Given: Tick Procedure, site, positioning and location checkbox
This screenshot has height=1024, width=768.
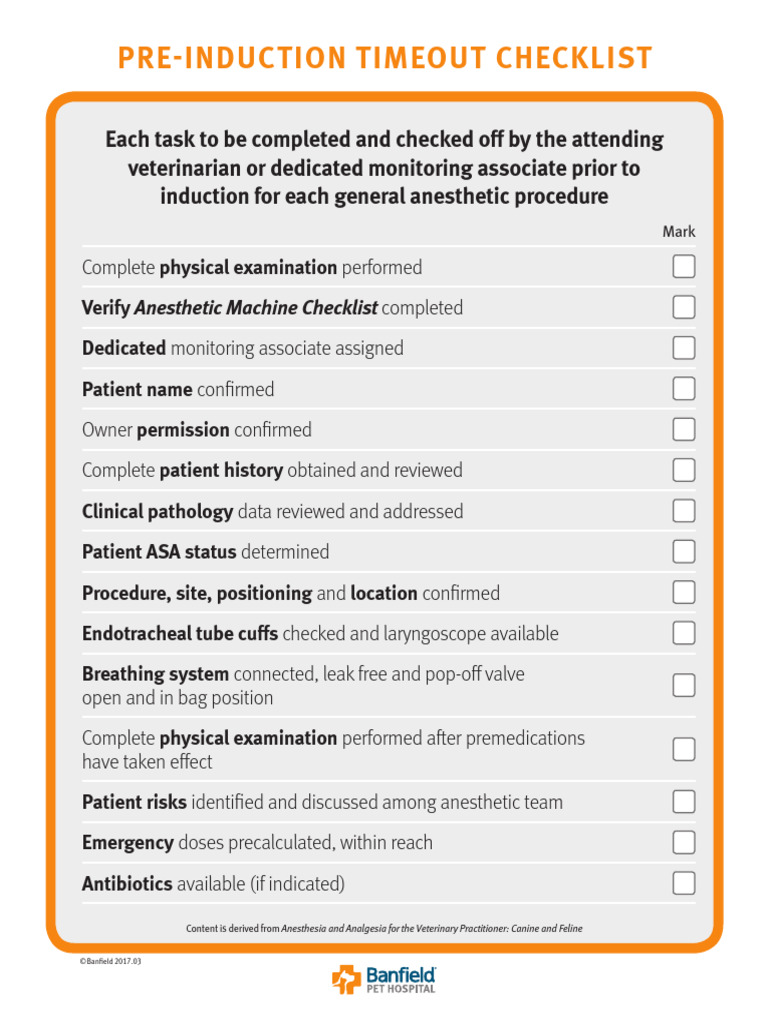Looking at the screenshot, I should point(684,592).
